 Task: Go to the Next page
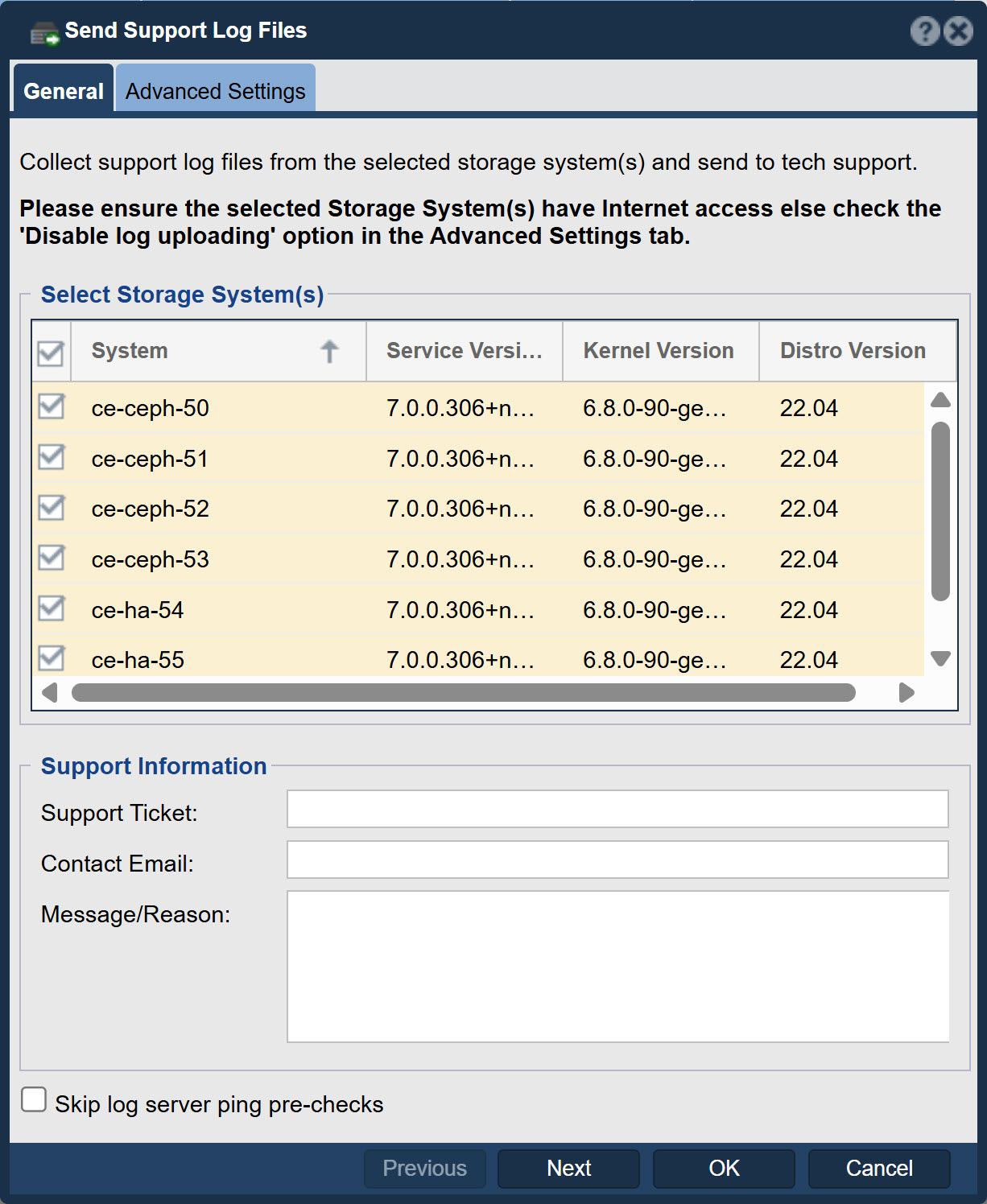(x=568, y=1169)
